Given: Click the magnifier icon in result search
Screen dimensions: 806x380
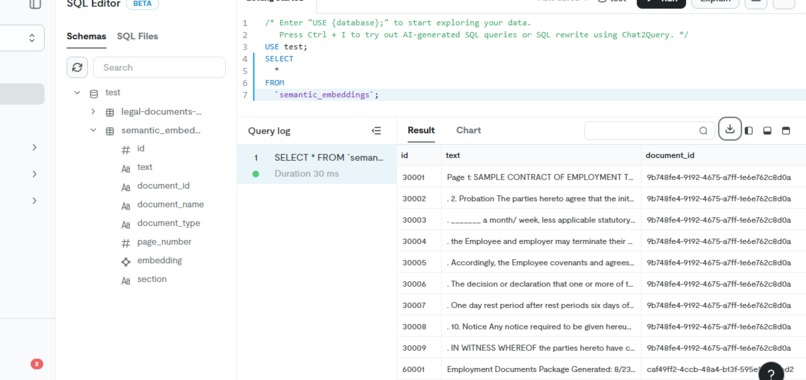Looking at the screenshot, I should click(x=703, y=131).
